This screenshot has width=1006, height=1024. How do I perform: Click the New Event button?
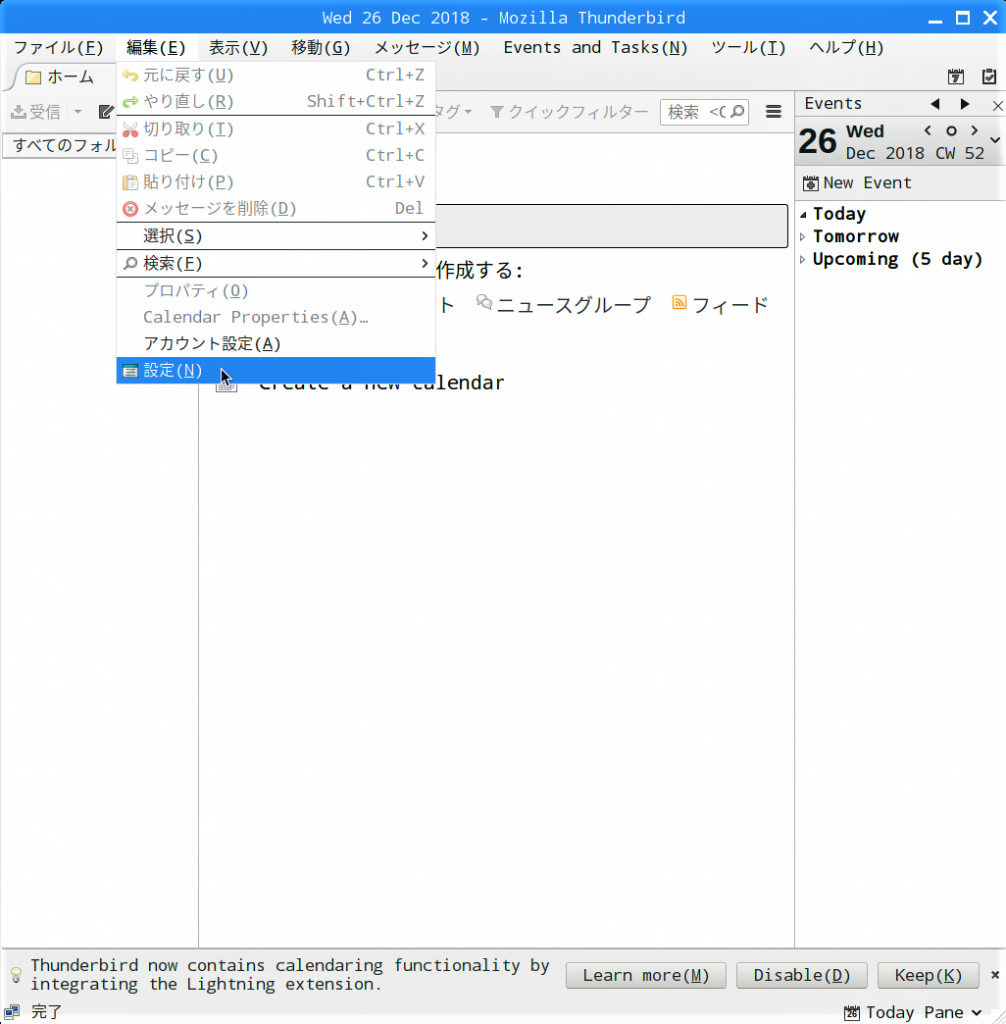click(857, 183)
